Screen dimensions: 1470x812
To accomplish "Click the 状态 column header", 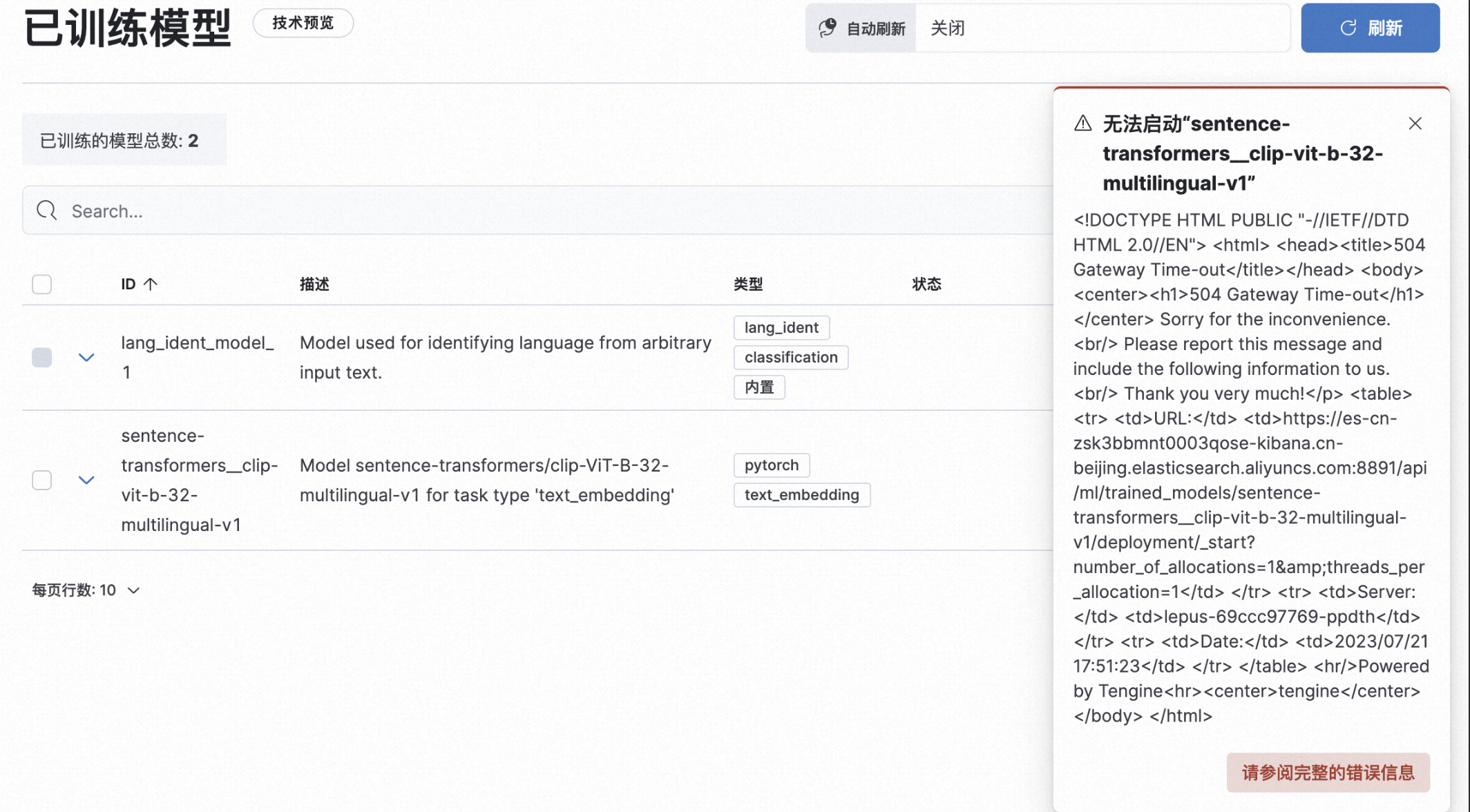I will point(926,284).
